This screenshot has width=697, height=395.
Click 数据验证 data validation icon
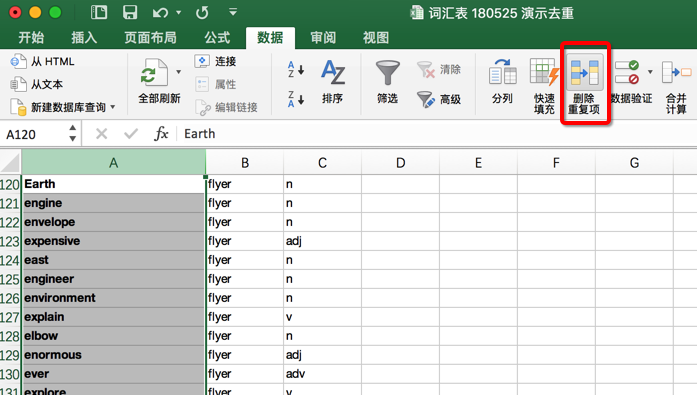[x=628, y=72]
